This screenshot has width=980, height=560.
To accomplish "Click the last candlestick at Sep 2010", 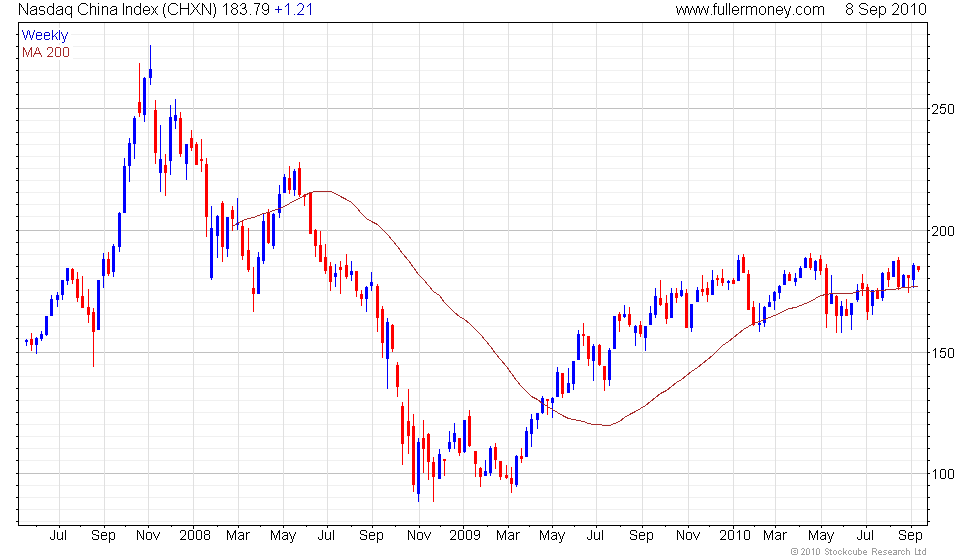I will [918, 268].
